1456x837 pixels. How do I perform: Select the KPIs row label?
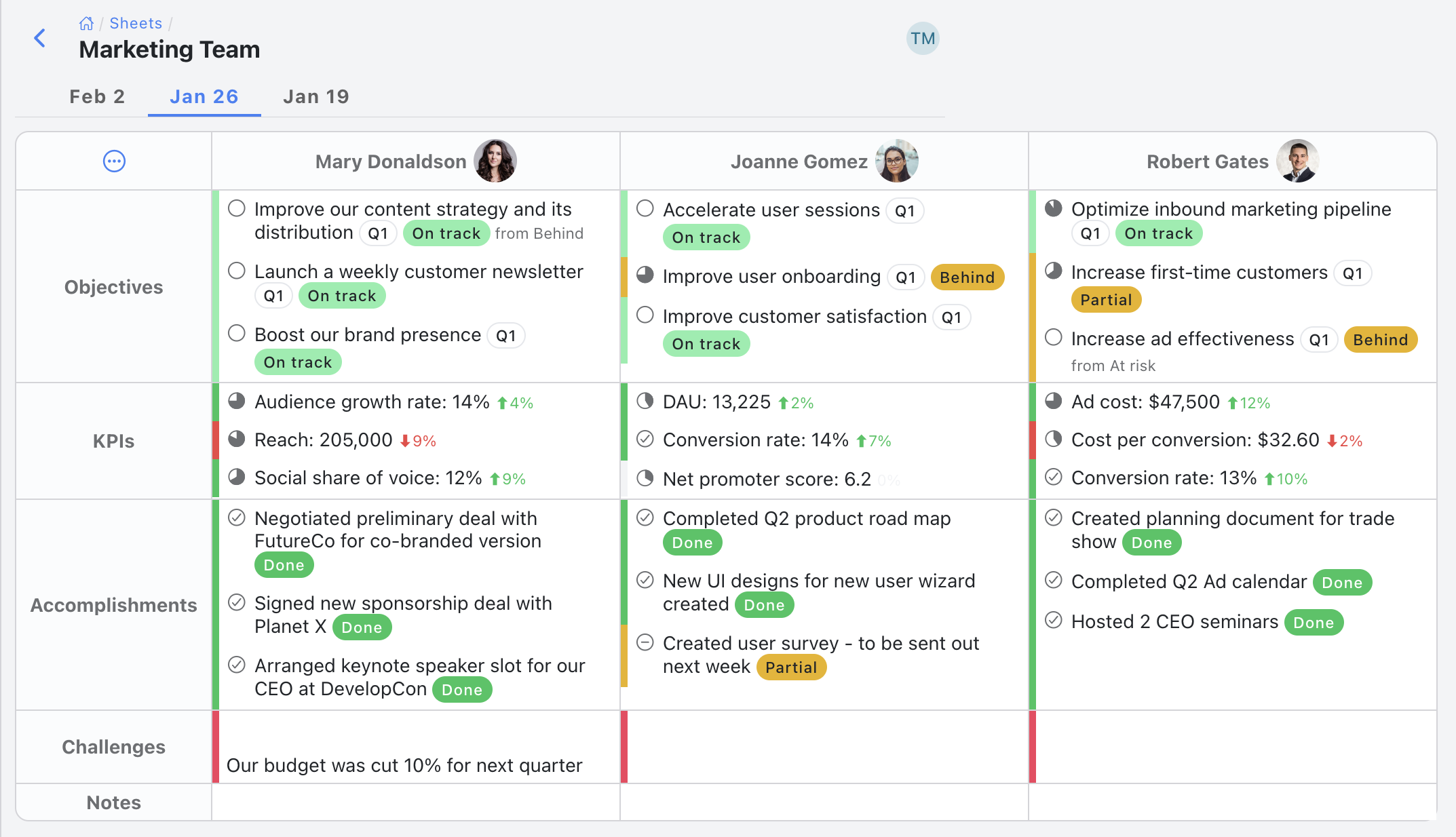(x=113, y=441)
